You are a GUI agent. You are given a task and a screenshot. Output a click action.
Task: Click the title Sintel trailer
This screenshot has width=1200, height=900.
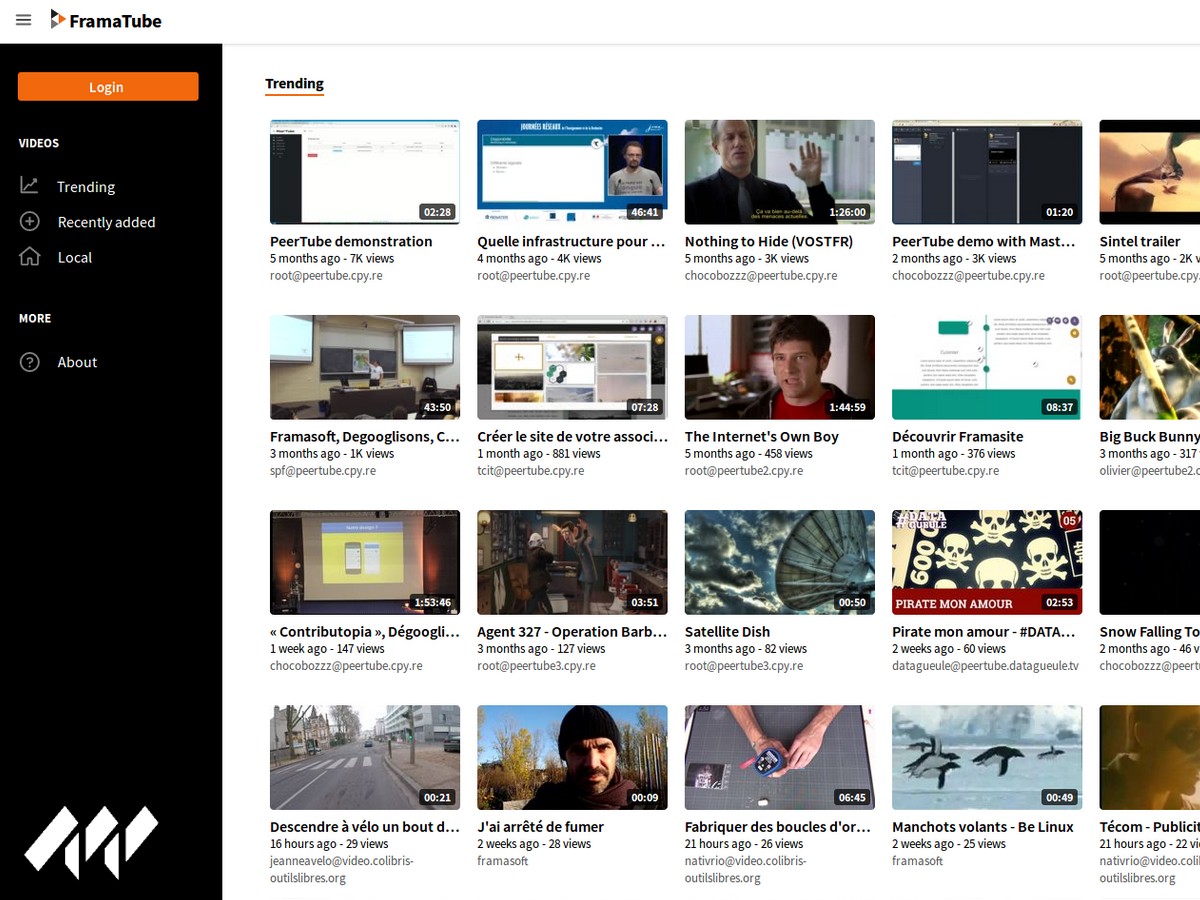coord(1140,241)
